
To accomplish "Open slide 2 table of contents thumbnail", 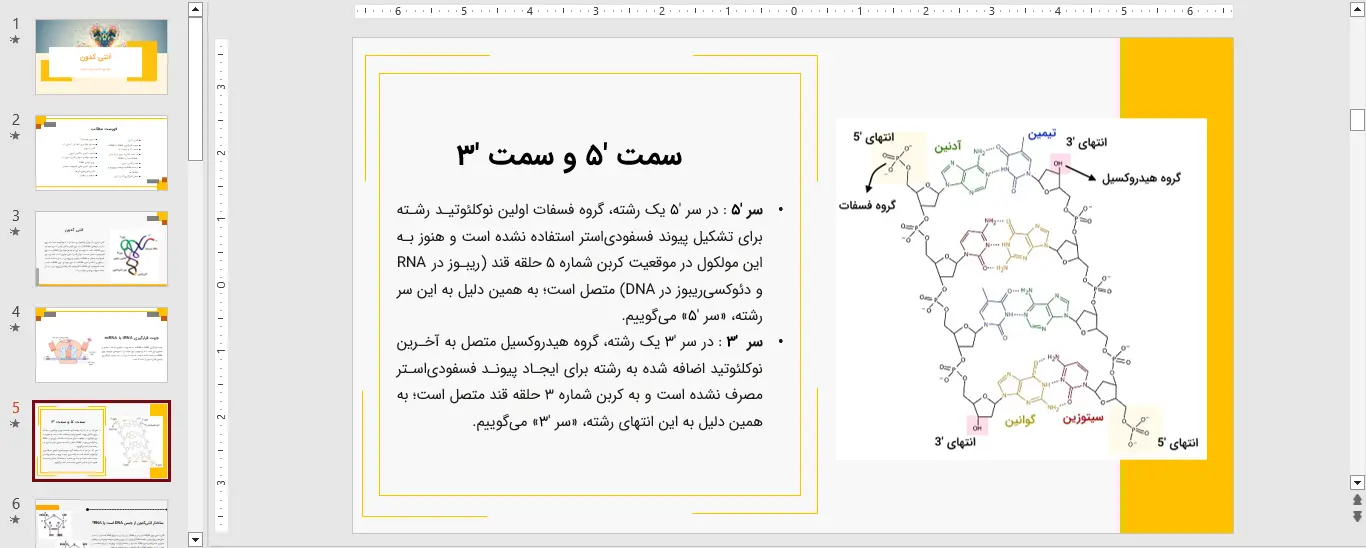I will pyautogui.click(x=101, y=153).
